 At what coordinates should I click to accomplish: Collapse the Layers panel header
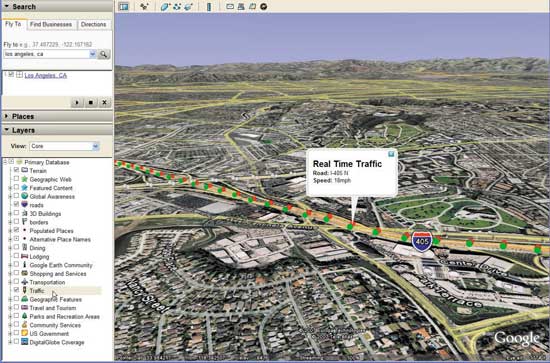(x=57, y=130)
